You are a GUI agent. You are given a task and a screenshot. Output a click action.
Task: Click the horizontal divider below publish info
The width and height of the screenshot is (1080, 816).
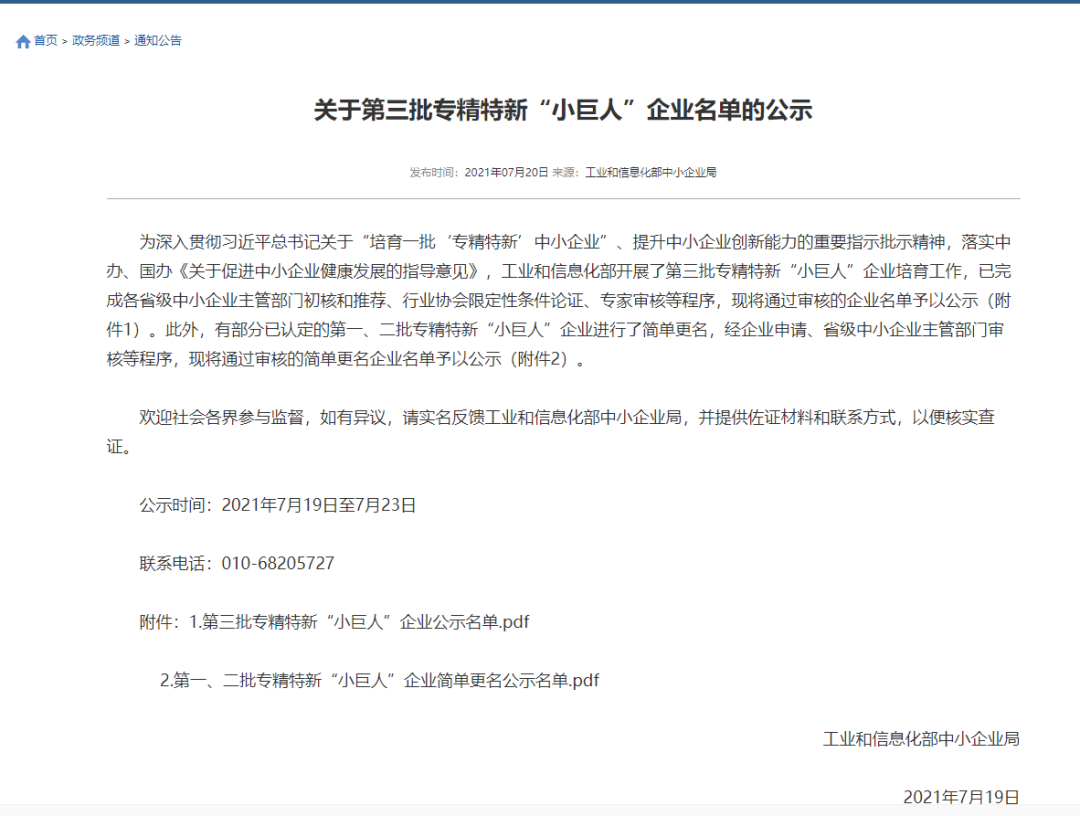point(563,198)
